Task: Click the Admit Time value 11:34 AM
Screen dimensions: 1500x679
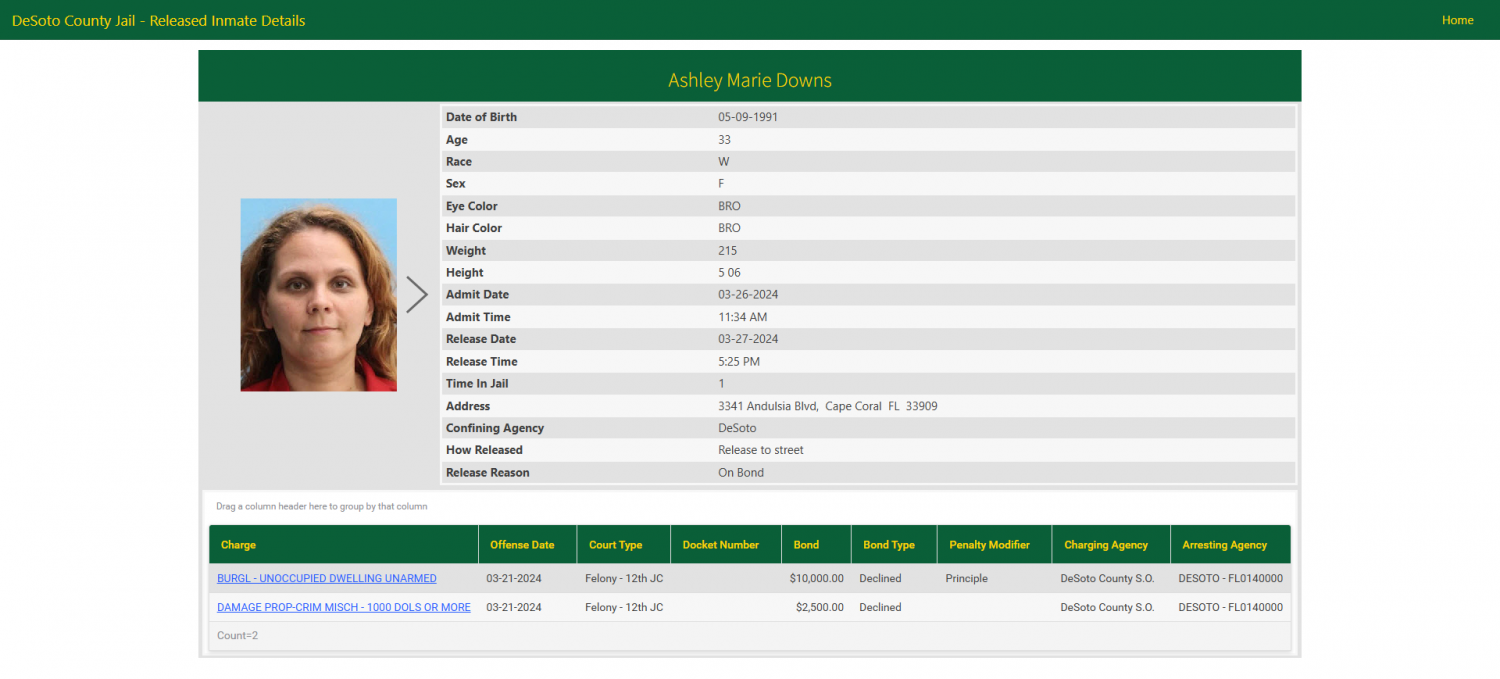Action: coord(743,317)
